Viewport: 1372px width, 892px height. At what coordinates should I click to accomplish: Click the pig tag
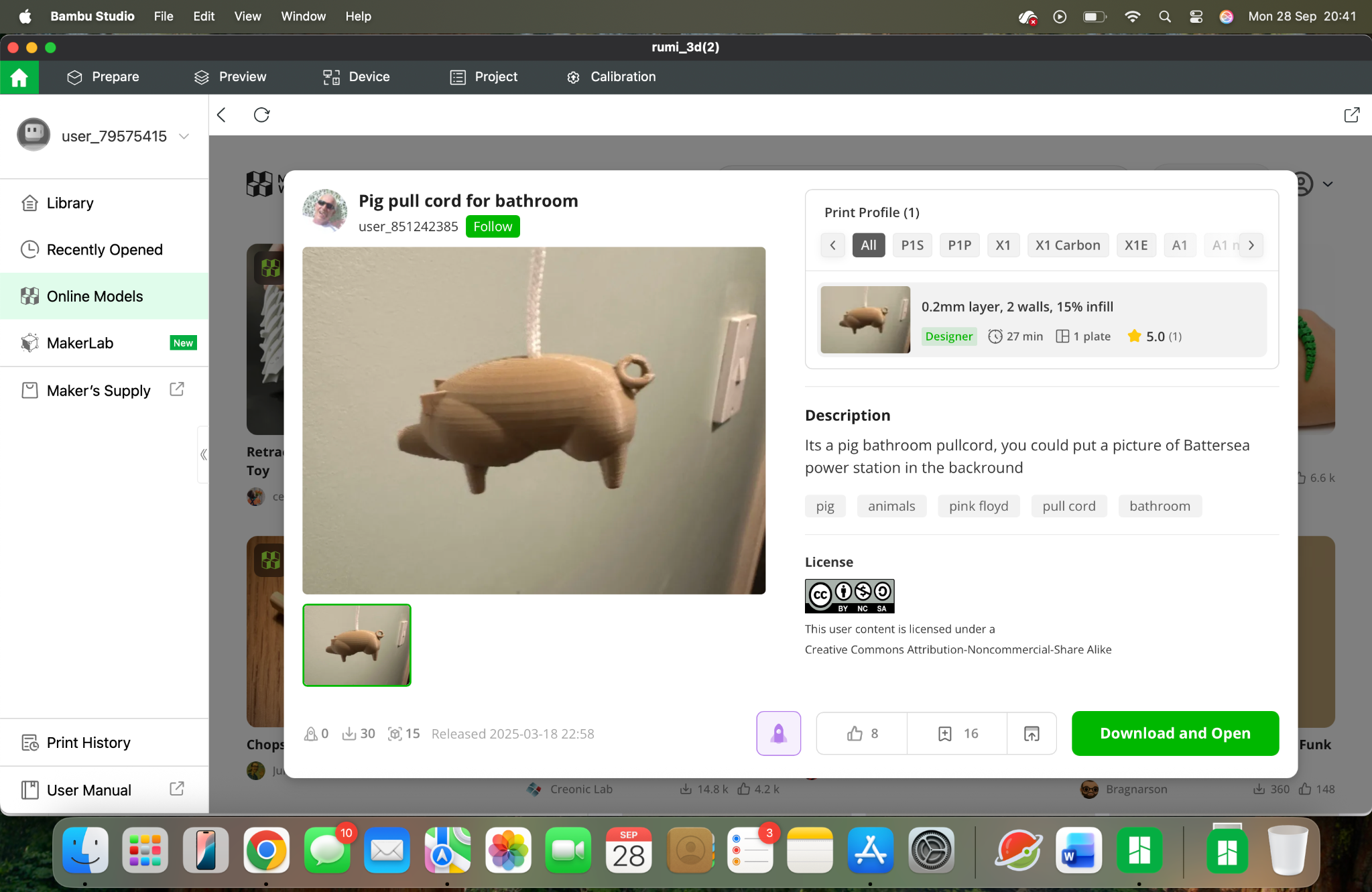click(825, 506)
